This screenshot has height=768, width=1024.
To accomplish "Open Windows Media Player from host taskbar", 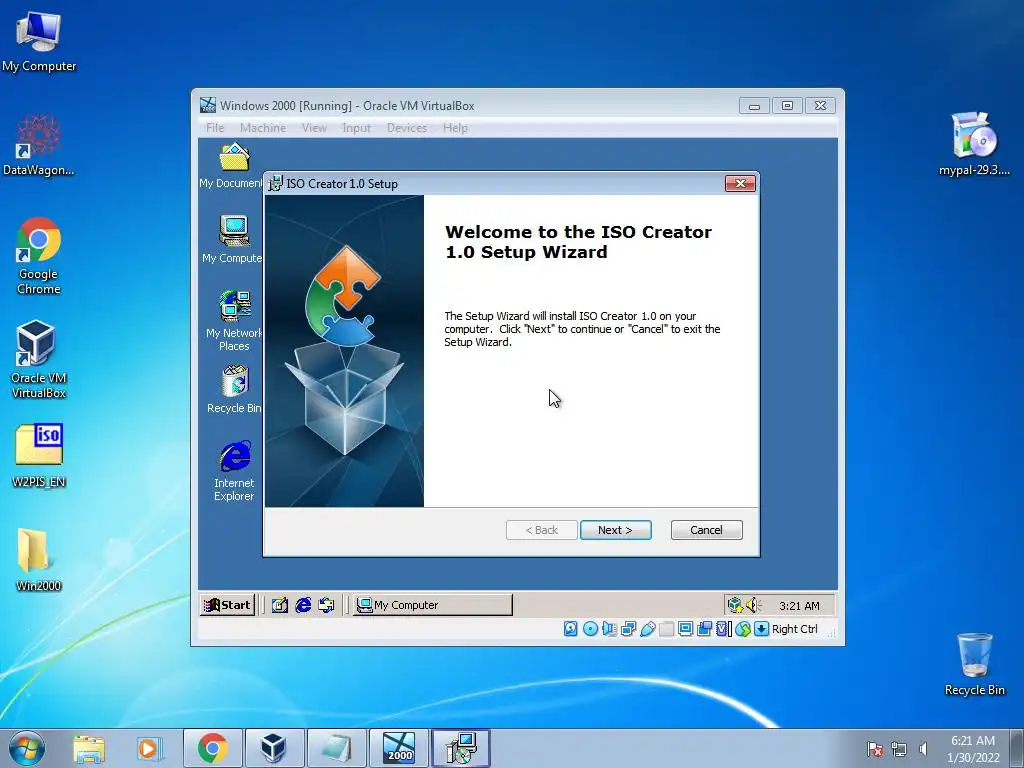I will click(x=149, y=748).
